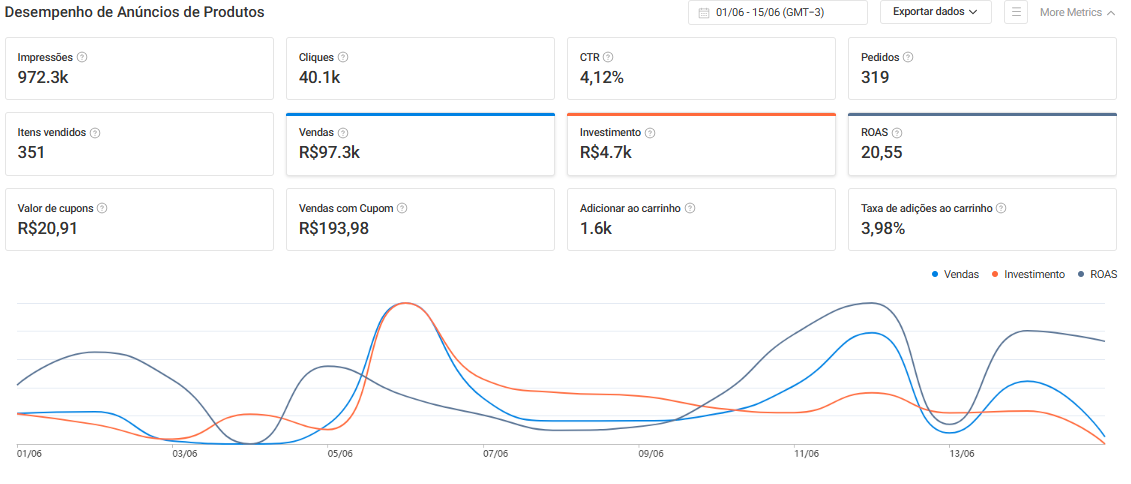Toggle the Vendas metric card
Screen dimensions: 1131x484
pyautogui.click(x=421, y=144)
